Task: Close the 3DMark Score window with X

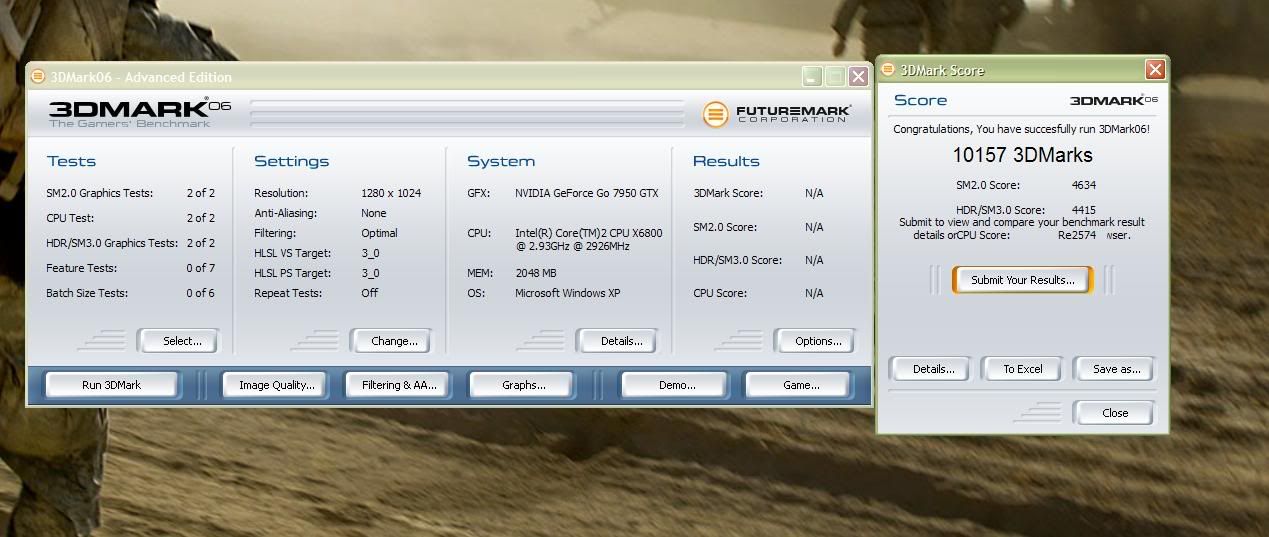Action: click(x=1155, y=70)
